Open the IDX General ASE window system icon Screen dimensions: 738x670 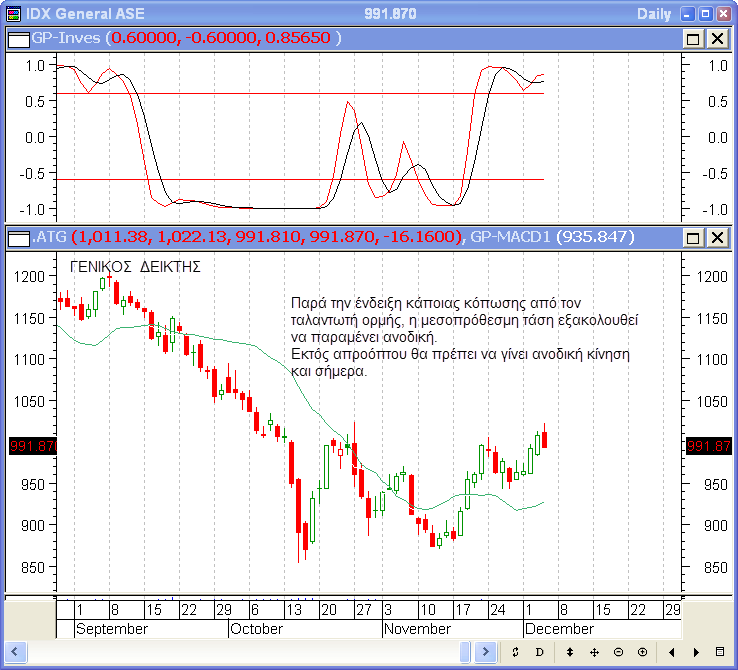(x=12, y=13)
